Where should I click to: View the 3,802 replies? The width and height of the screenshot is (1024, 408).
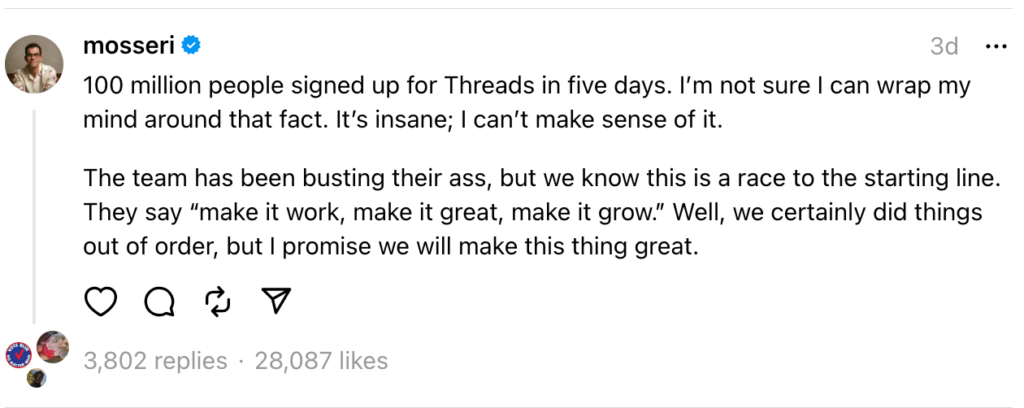(x=155, y=361)
